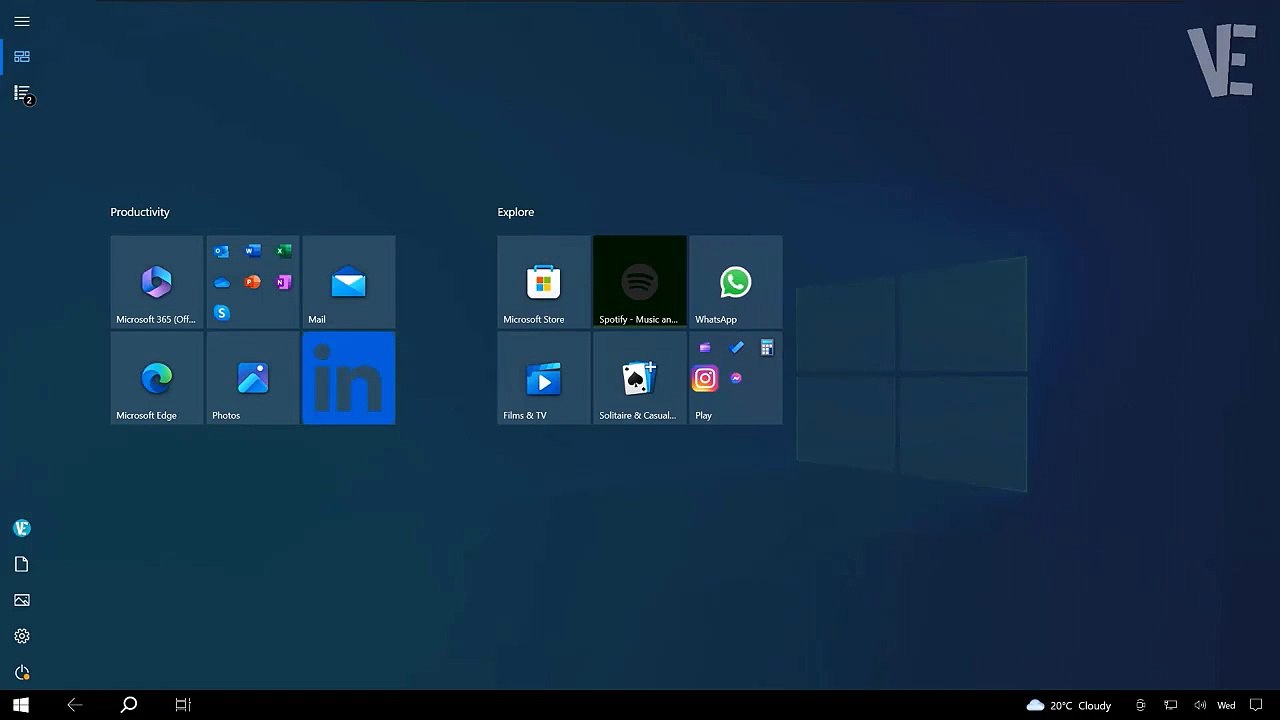This screenshot has height=720, width=1280.
Task: Launch OneNote from the Office folder tile
Action: (284, 283)
